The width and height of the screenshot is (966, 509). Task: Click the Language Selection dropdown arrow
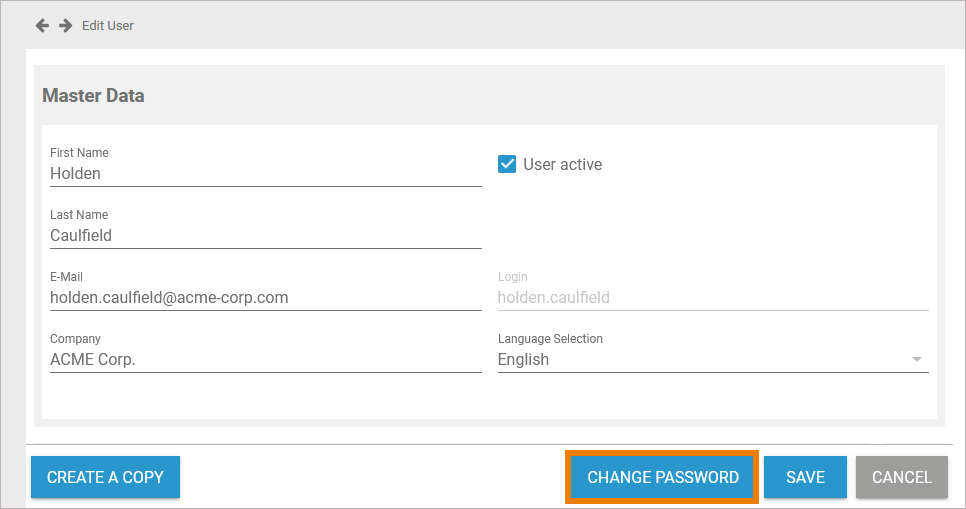[917, 359]
